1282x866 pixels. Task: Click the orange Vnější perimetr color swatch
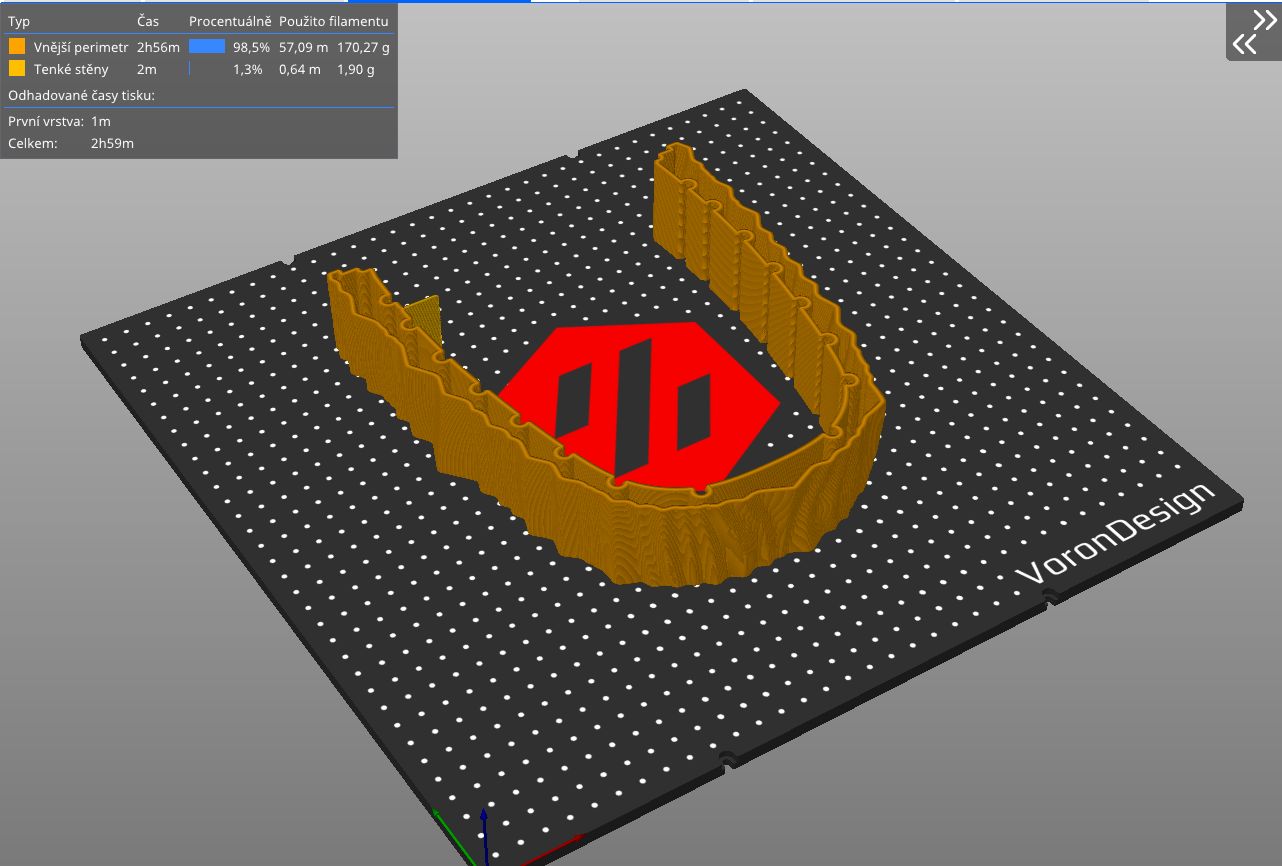click(x=17, y=46)
